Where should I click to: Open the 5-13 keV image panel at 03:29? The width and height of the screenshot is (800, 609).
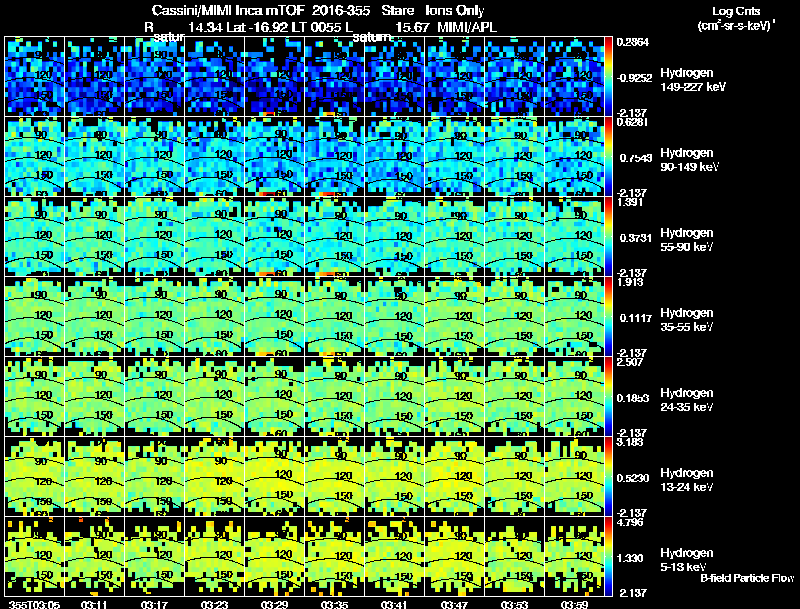pos(274,557)
